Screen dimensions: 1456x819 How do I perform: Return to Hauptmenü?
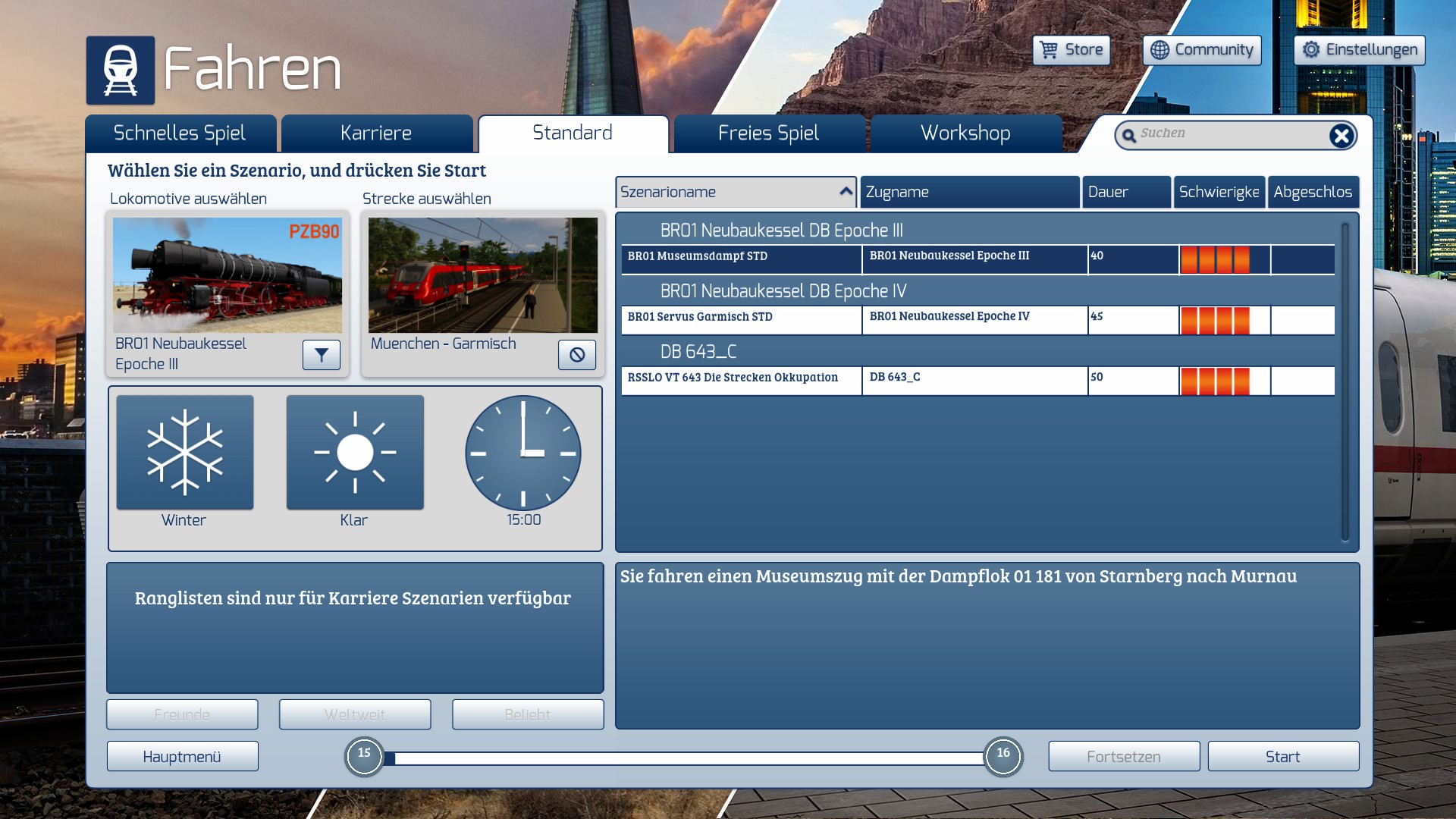click(182, 757)
